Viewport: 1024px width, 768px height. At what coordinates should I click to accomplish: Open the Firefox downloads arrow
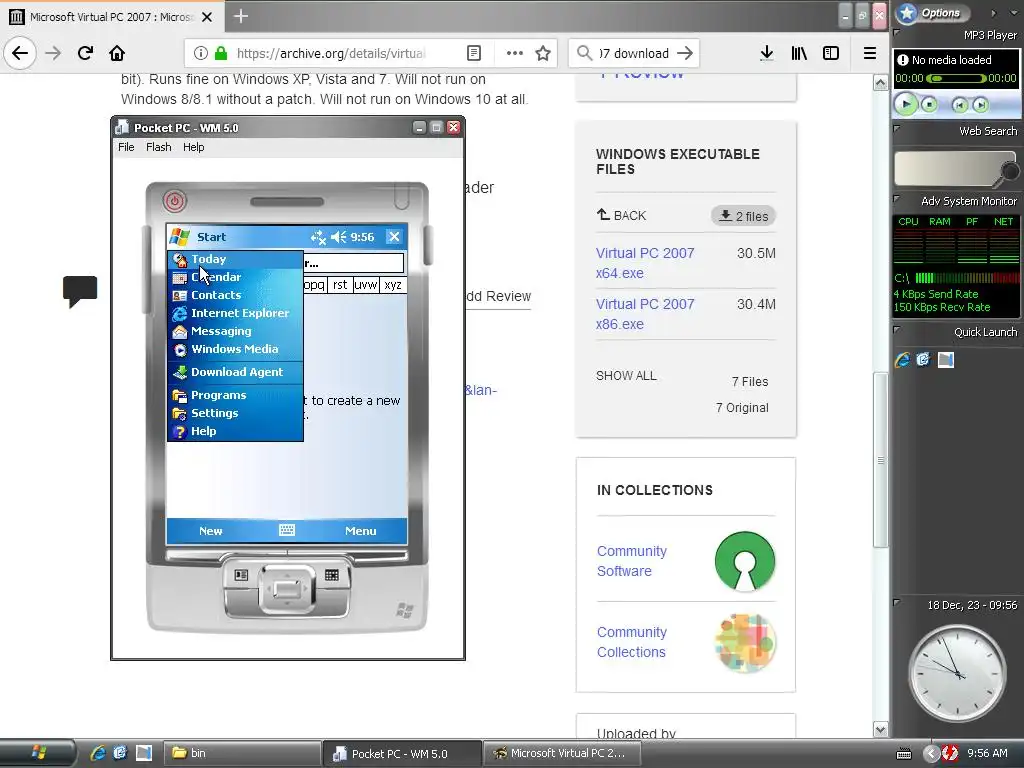(x=767, y=53)
